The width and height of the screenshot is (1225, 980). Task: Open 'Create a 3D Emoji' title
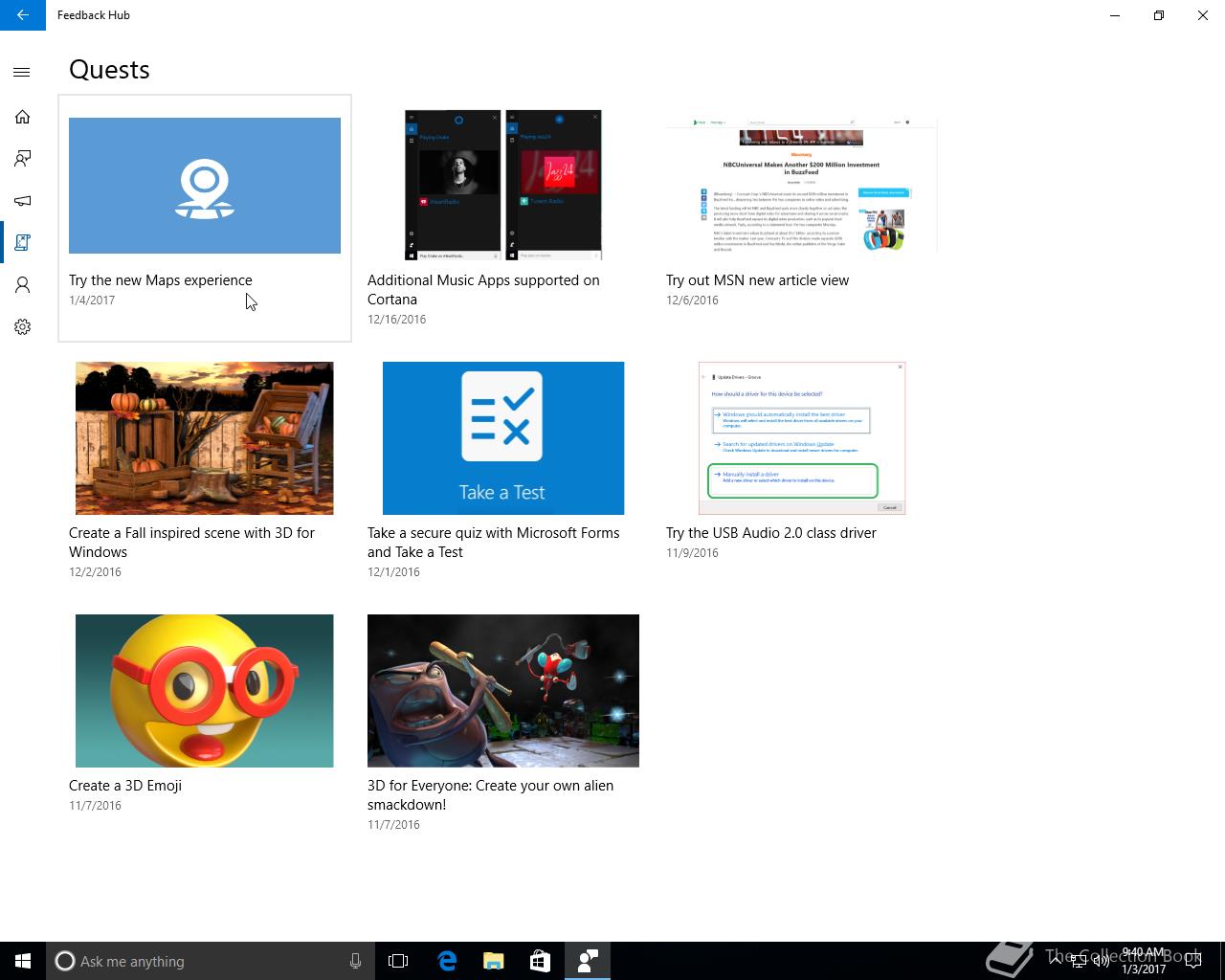(125, 786)
